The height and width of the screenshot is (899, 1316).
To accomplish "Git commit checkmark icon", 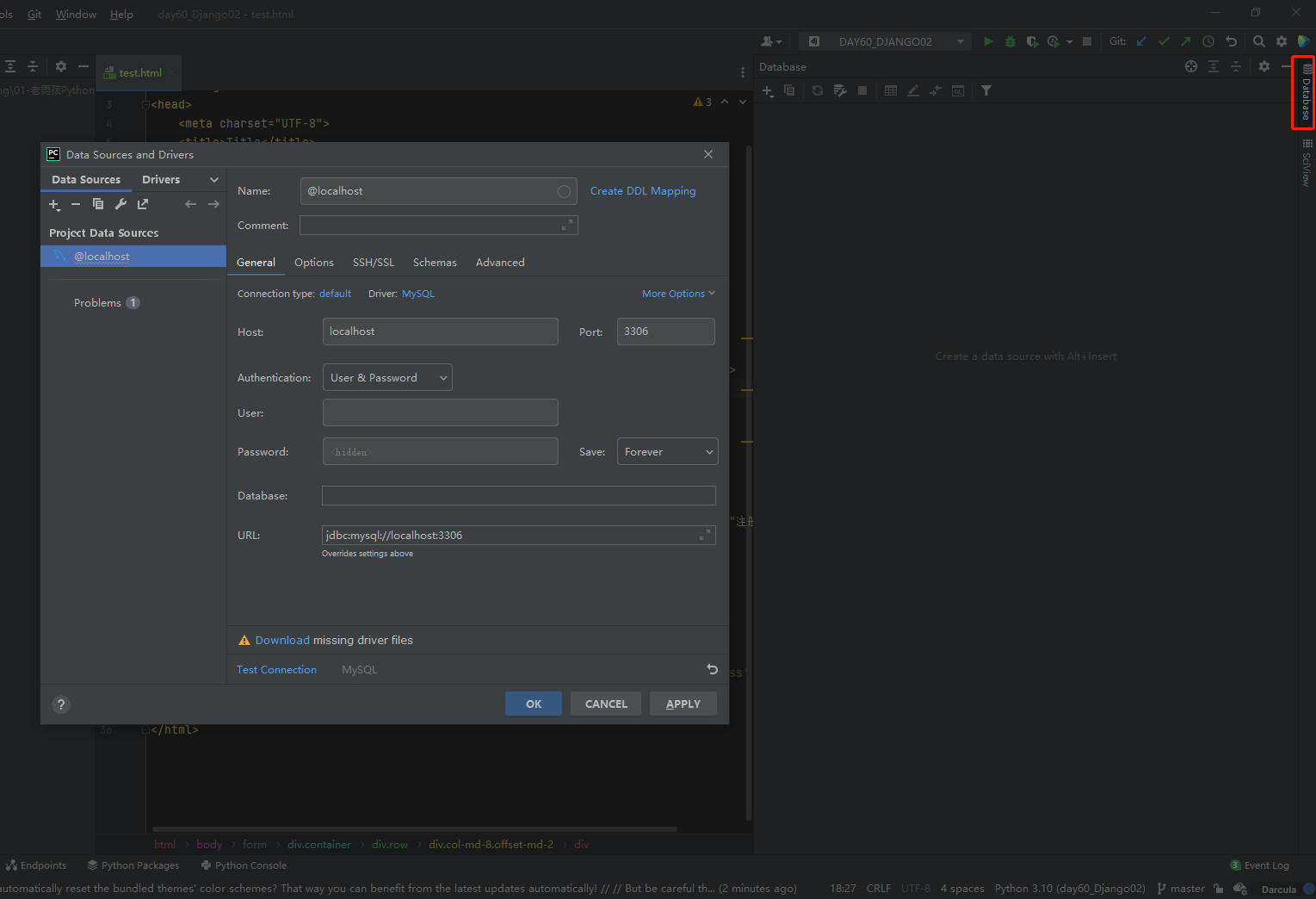I will point(1164,41).
